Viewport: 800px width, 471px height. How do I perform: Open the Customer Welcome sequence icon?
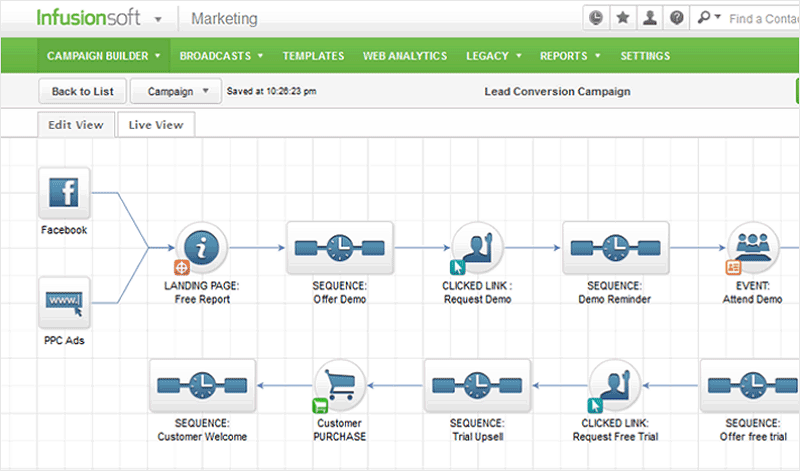click(203, 385)
